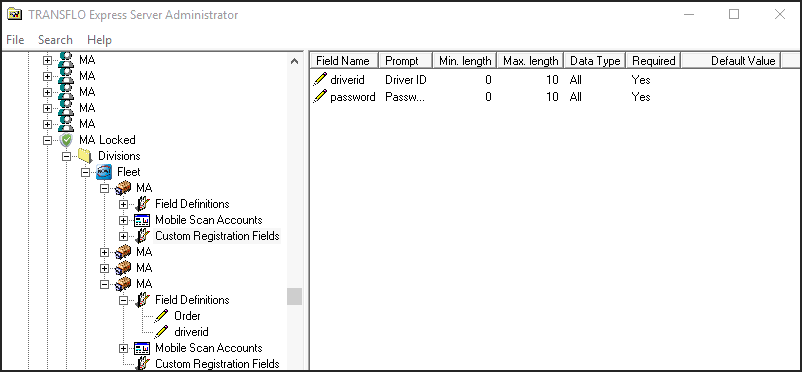Open the Search menu
This screenshot has height=372, width=802.
(55, 39)
